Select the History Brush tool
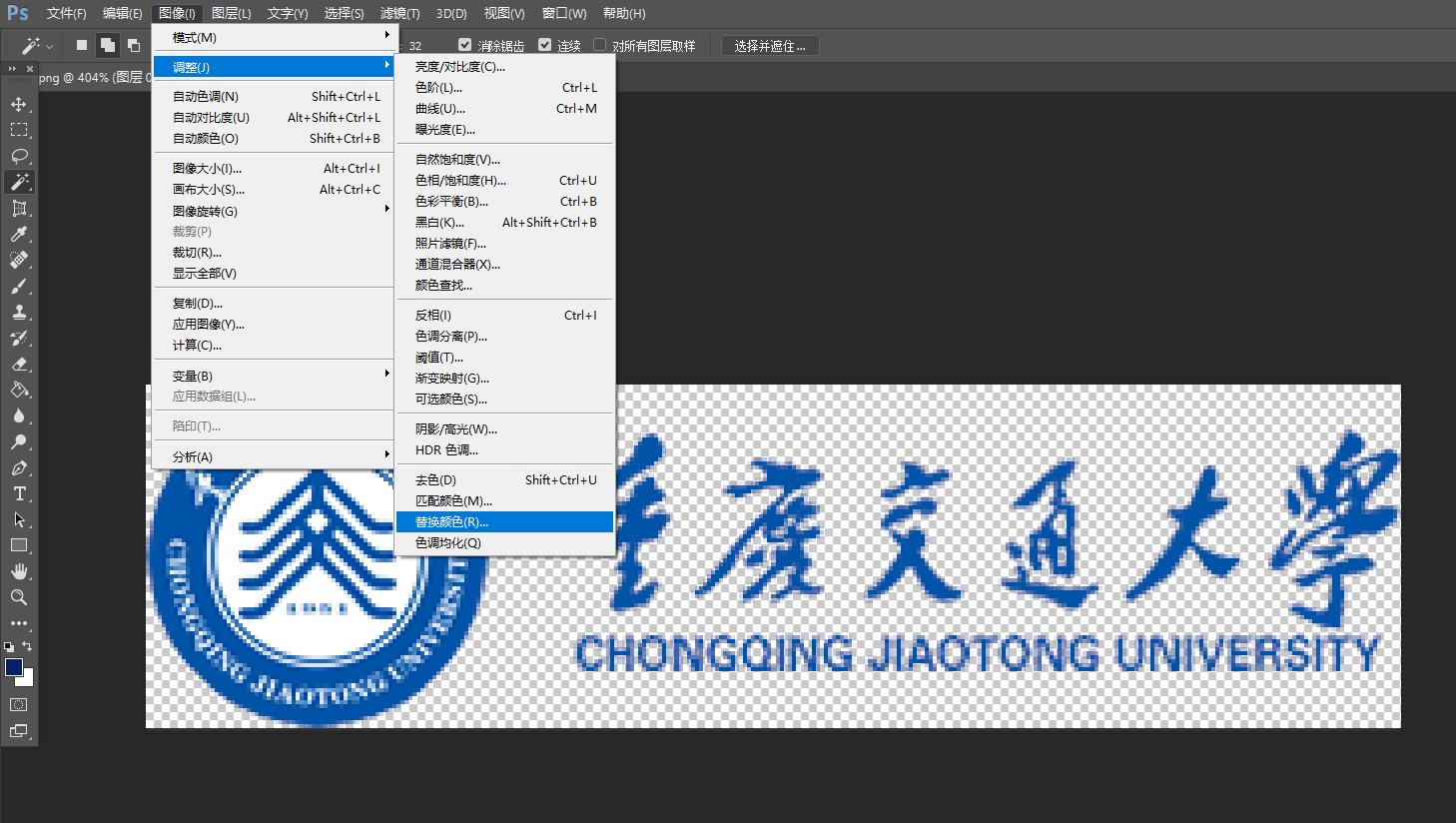 [x=19, y=338]
